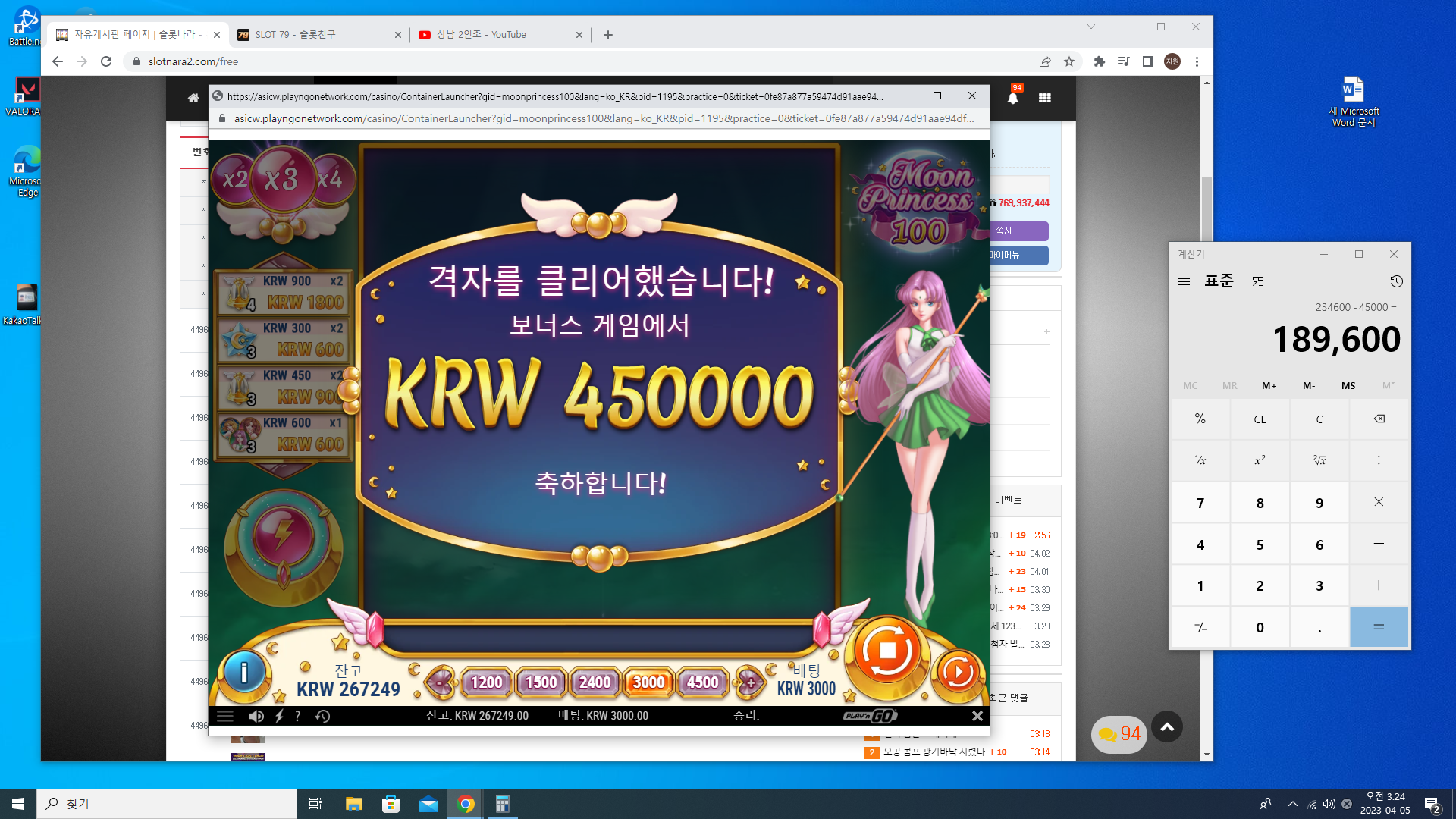Open Task View on the taskbar
Viewport: 1456px width, 819px height.
[x=315, y=804]
